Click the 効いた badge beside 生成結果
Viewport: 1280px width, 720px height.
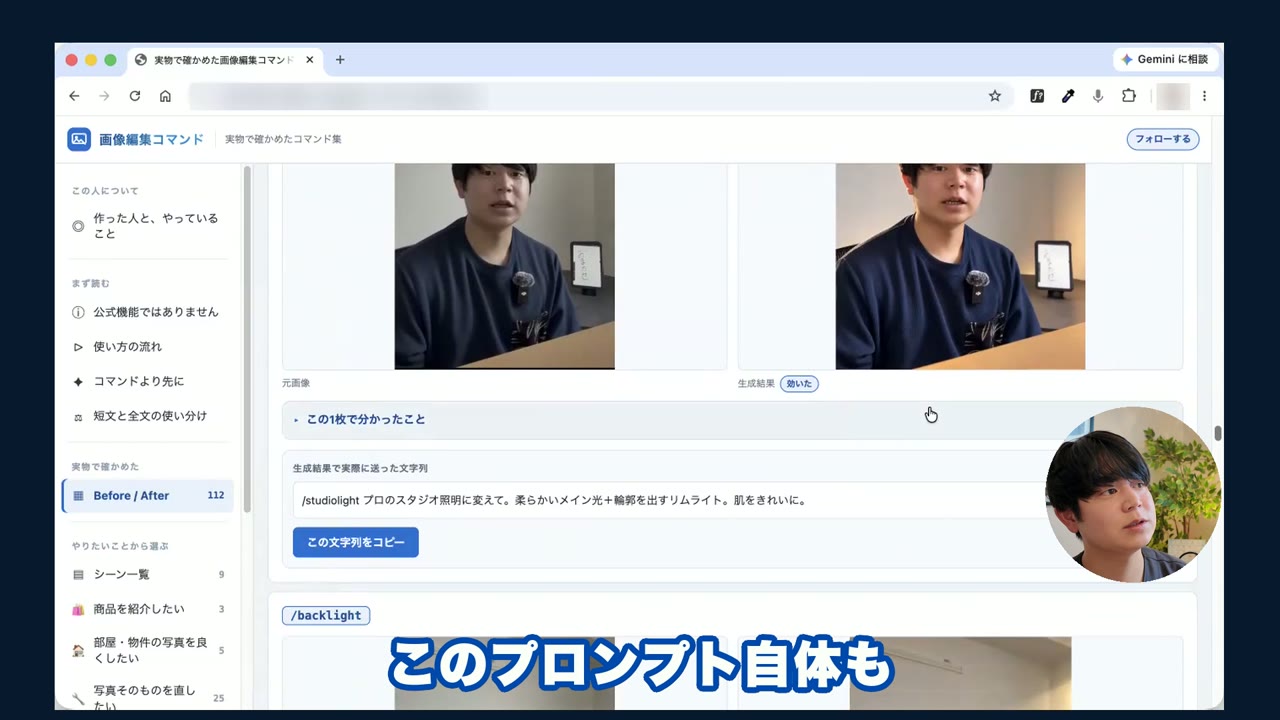(799, 384)
